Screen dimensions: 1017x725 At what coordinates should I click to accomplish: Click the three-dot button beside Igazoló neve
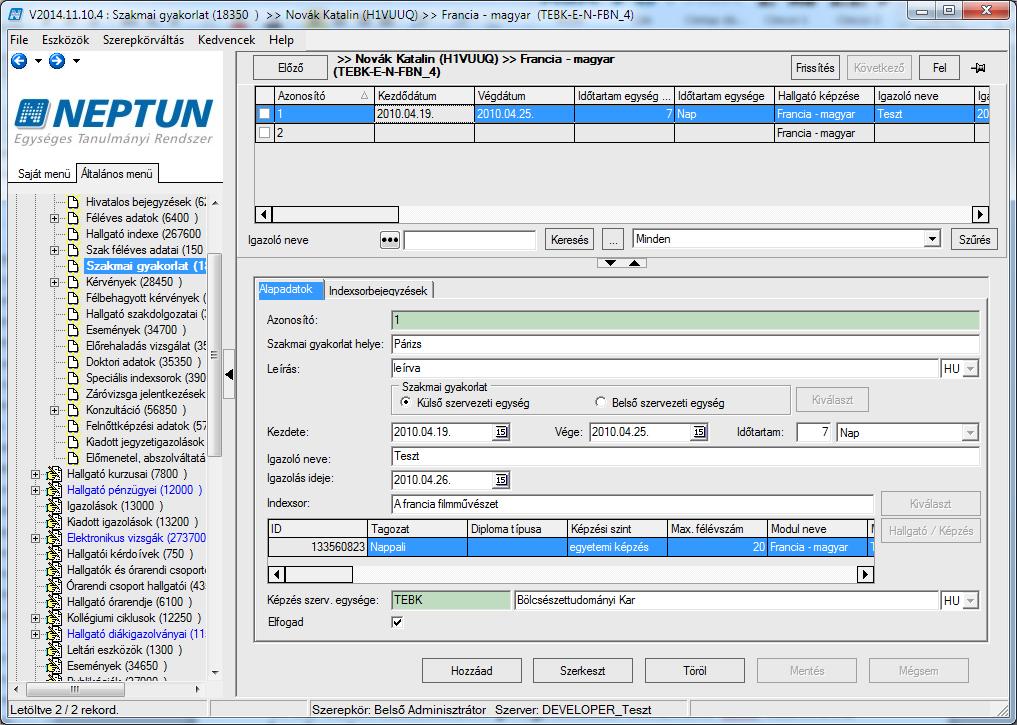(389, 240)
